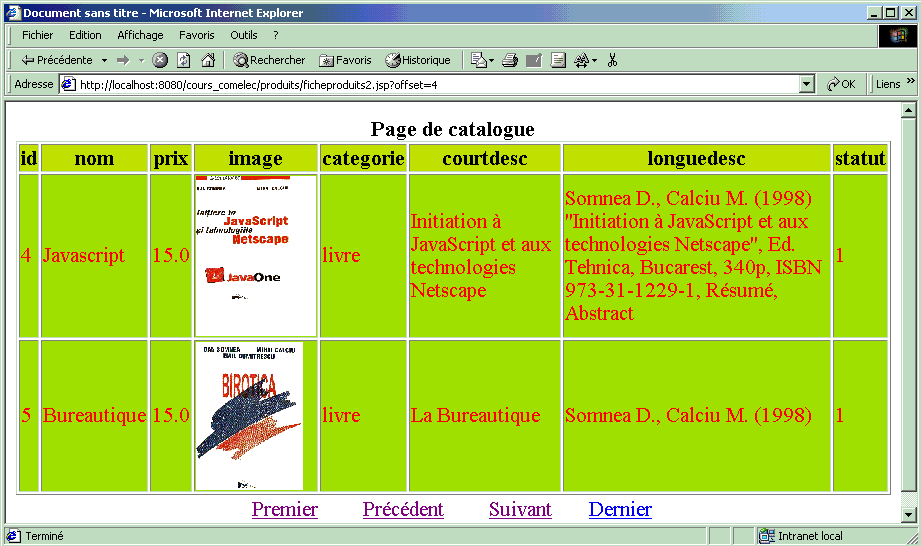Click the status bar page icon
921x546 pixels.
(13, 536)
